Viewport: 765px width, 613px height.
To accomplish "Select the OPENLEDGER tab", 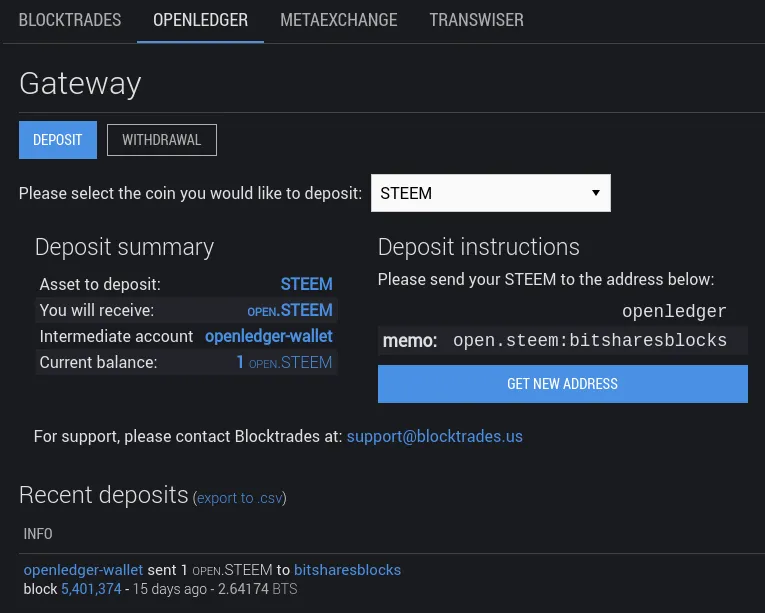I will 201,20.
